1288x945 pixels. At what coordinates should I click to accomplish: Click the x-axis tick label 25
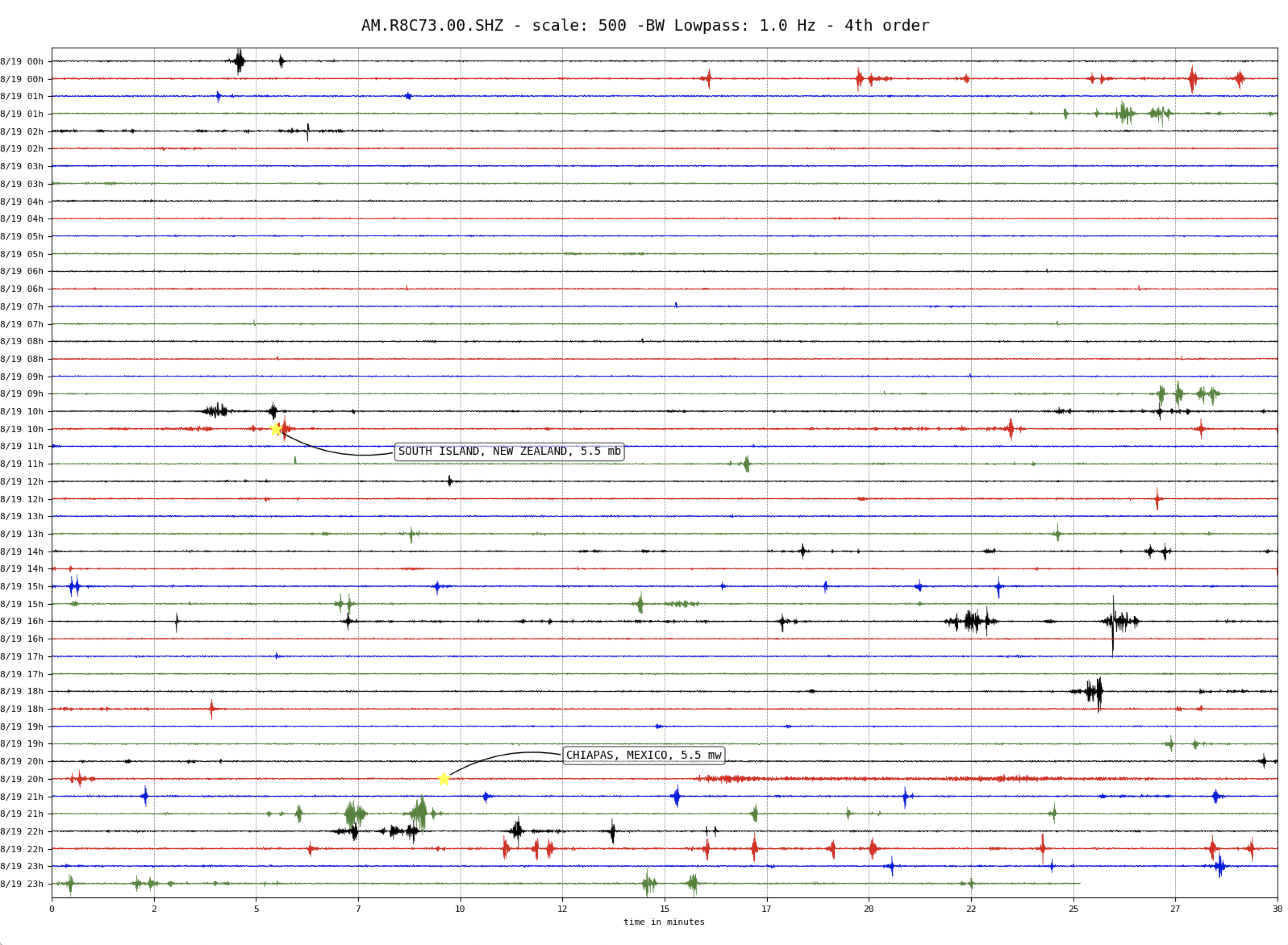pyautogui.click(x=1073, y=909)
